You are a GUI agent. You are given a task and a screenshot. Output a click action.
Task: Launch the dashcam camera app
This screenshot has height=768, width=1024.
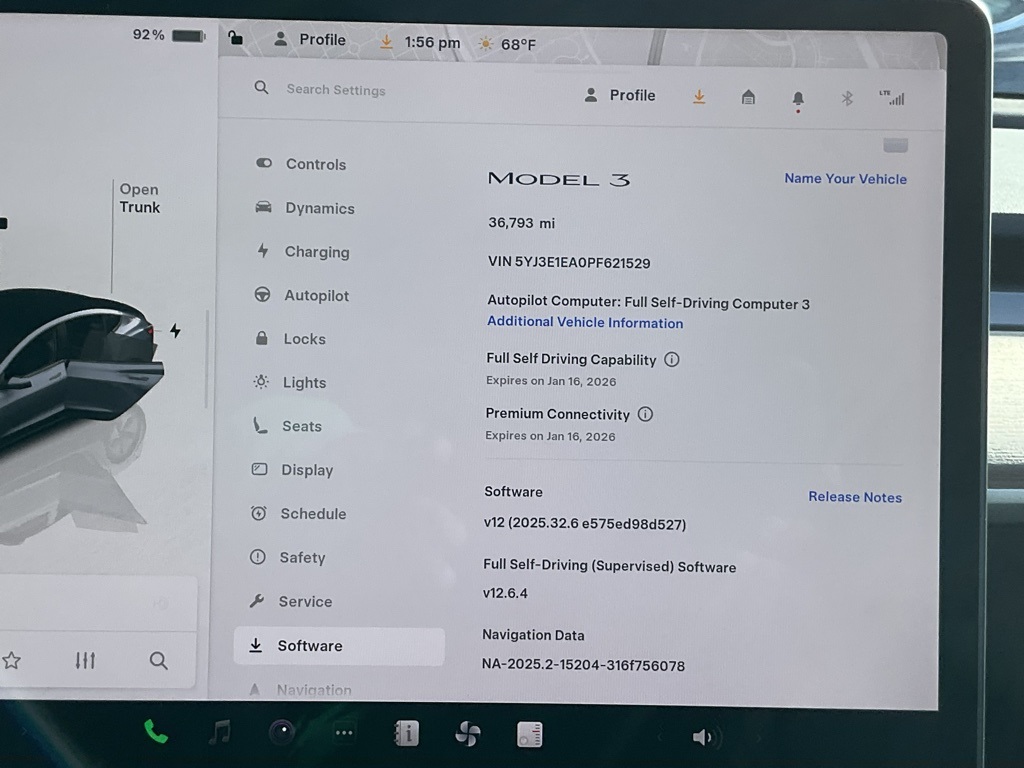[x=282, y=733]
